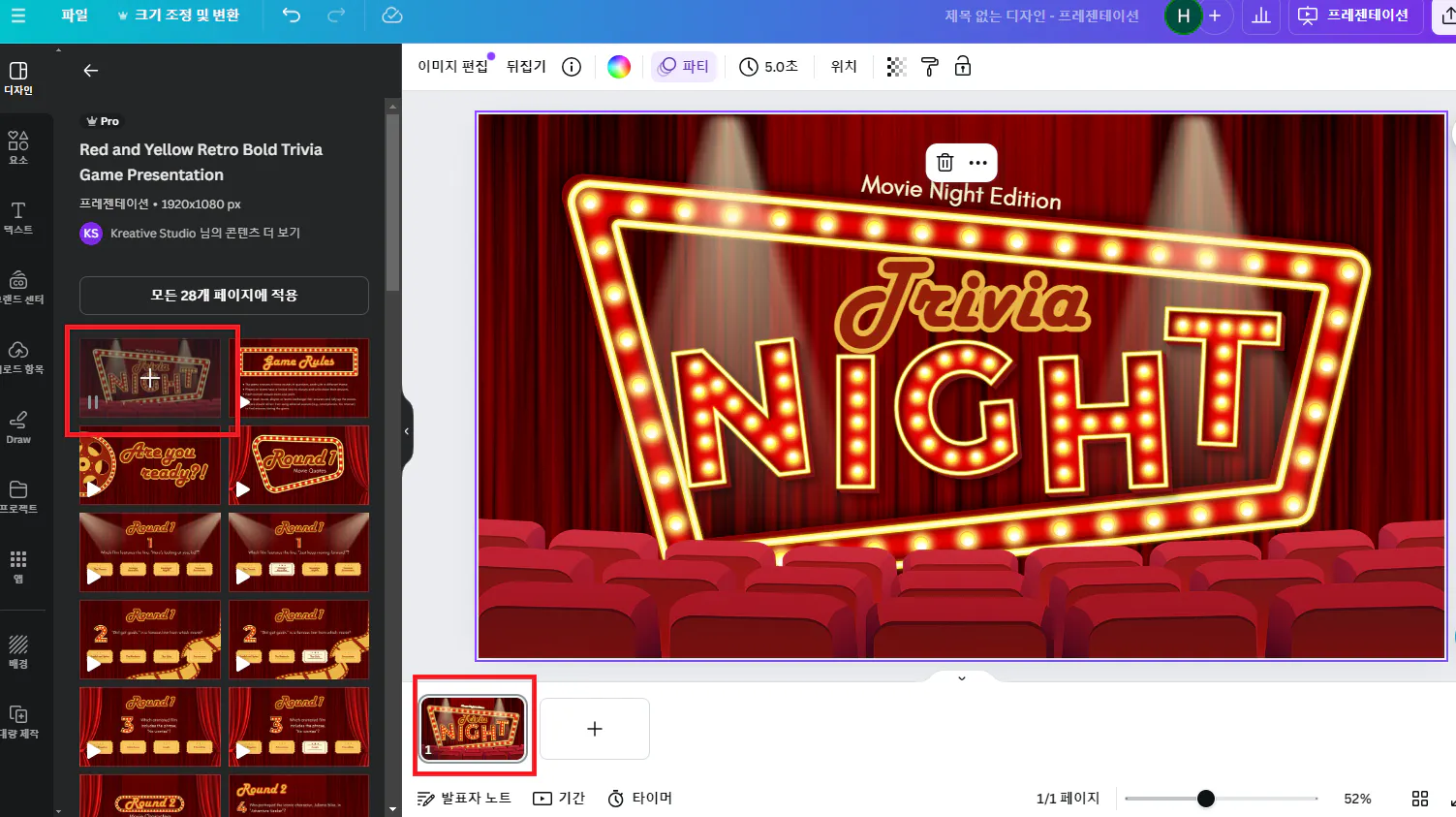Select the 디자인 sidebar tab
Screen dimensions: 1456x817
tap(18, 79)
